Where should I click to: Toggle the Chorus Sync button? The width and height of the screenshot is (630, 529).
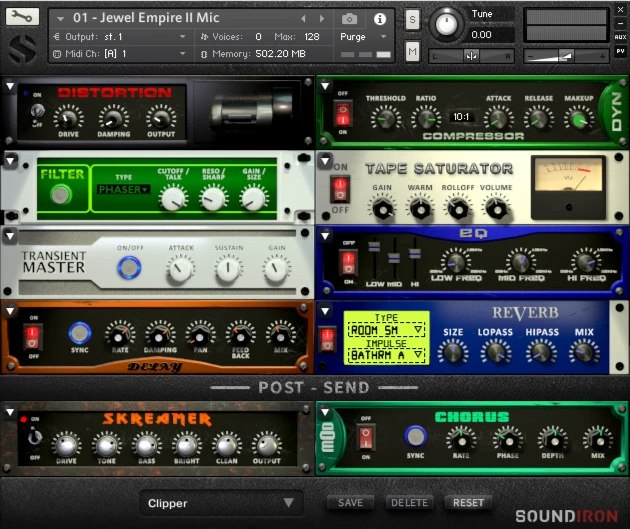(415, 437)
